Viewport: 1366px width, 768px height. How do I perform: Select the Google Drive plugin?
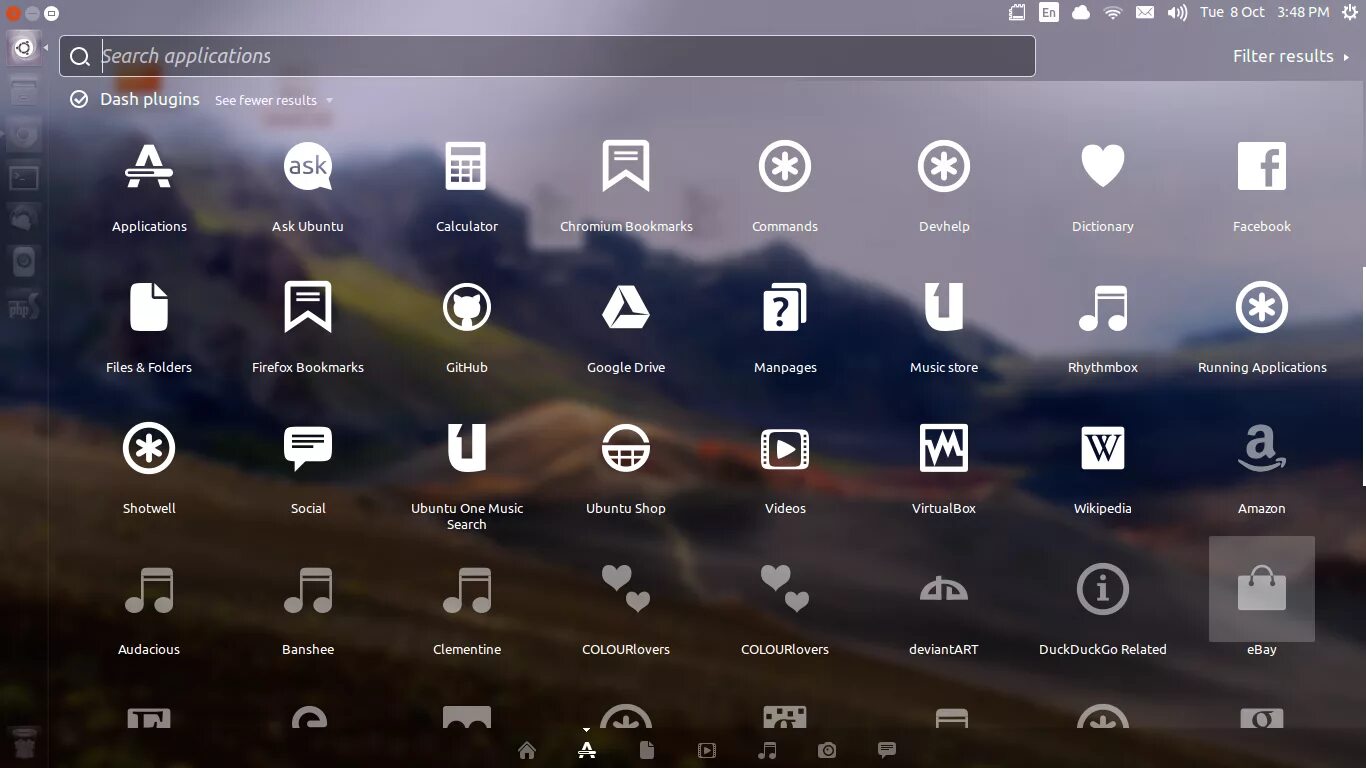(x=626, y=307)
